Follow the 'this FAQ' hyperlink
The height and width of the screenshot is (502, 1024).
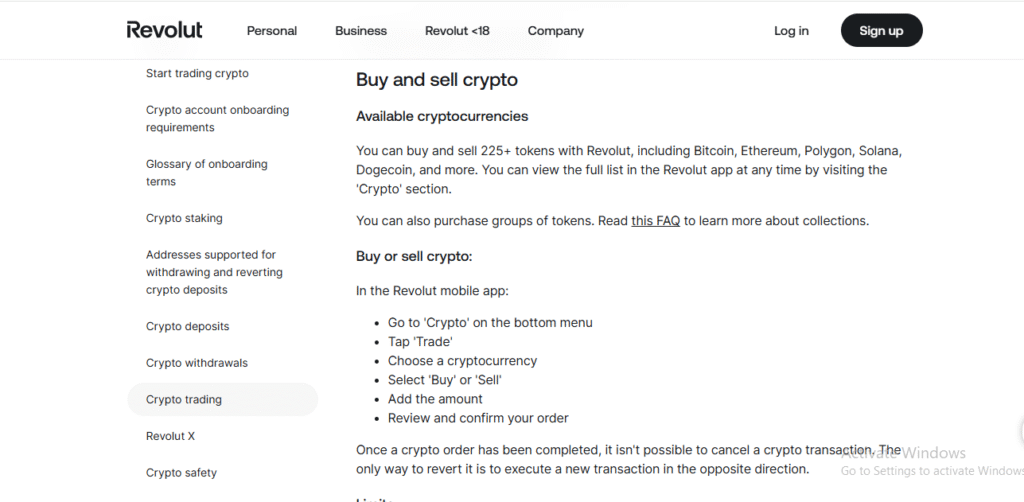pyautogui.click(x=656, y=221)
